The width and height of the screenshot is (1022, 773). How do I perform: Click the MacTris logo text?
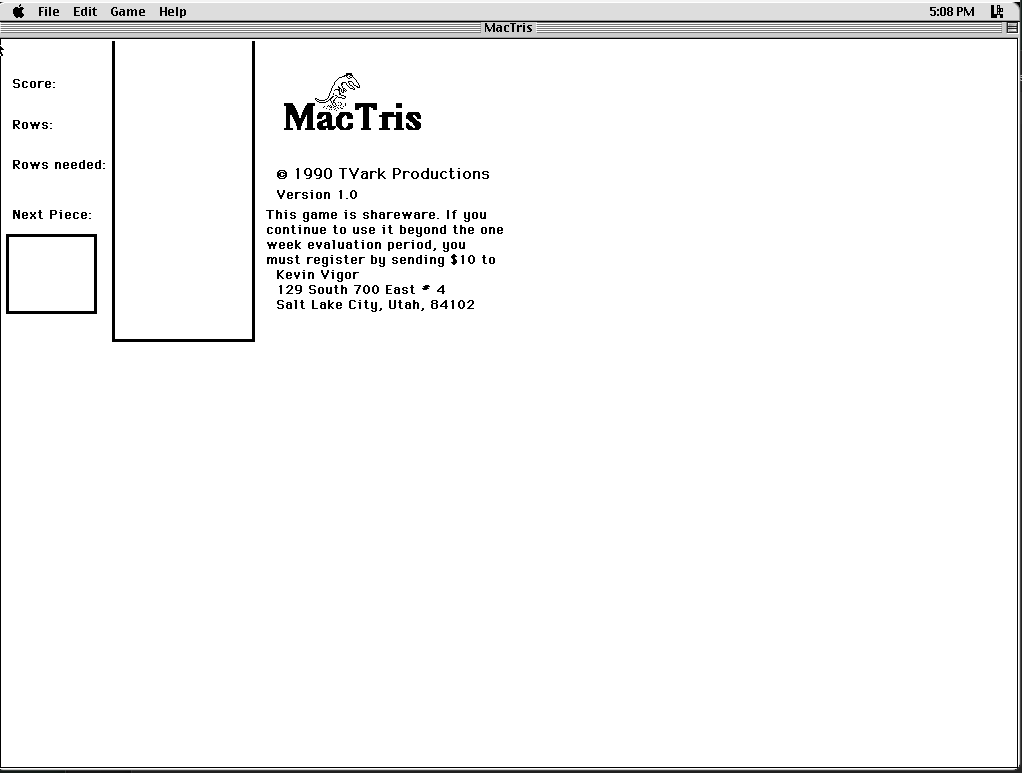pyautogui.click(x=352, y=118)
